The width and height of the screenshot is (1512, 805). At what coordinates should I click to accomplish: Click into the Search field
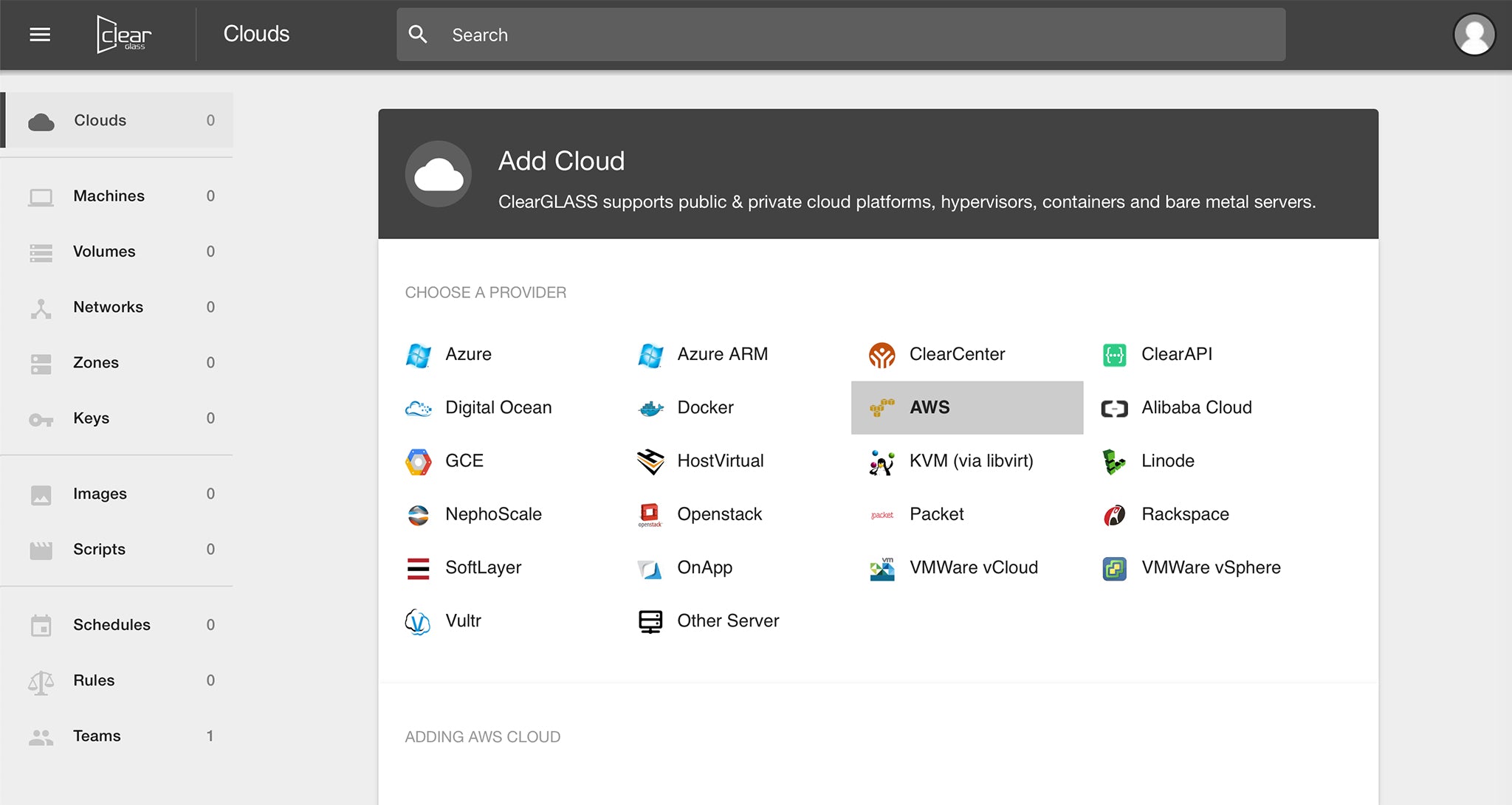point(841,35)
